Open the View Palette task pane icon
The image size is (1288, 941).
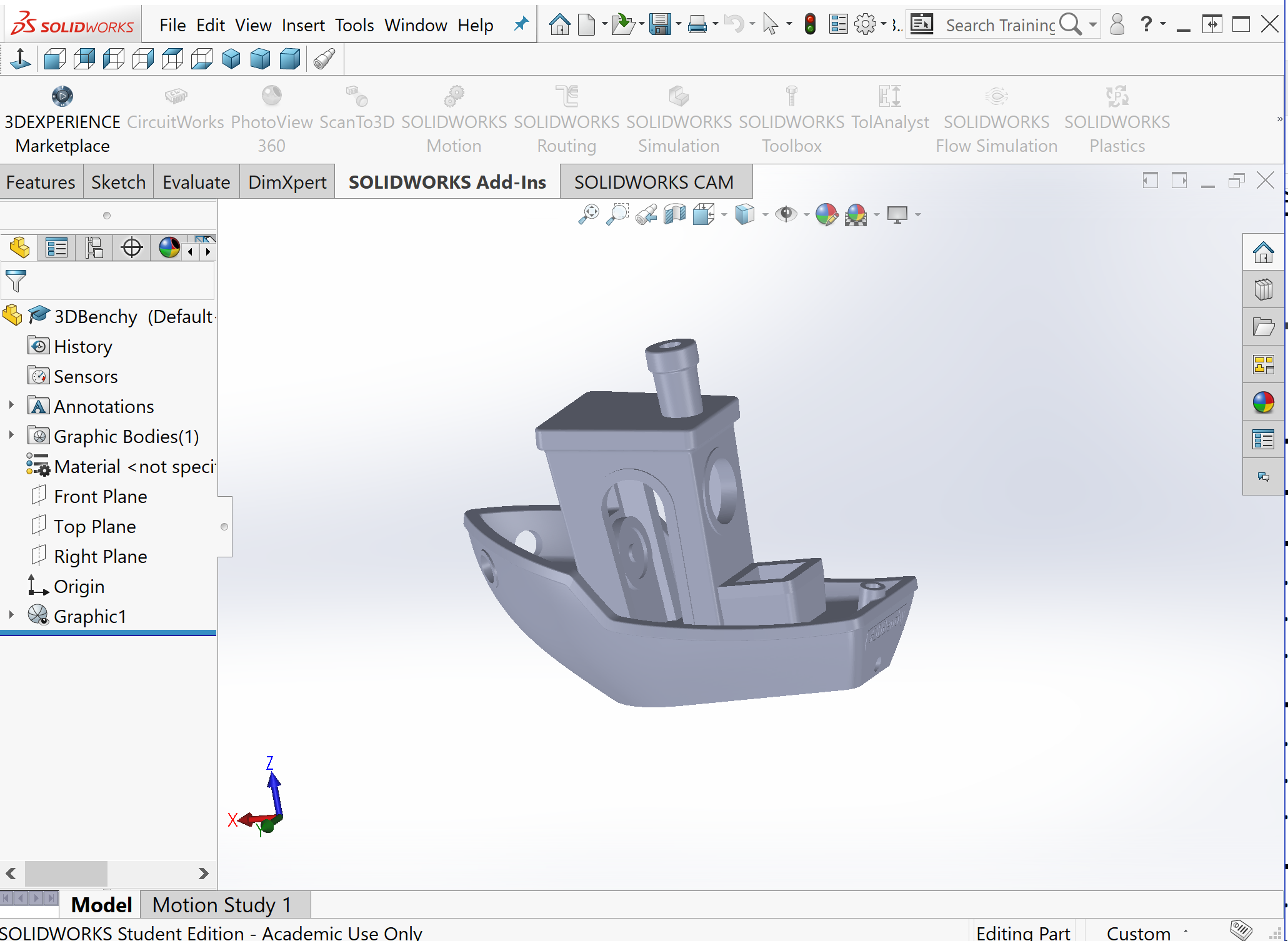(1263, 364)
